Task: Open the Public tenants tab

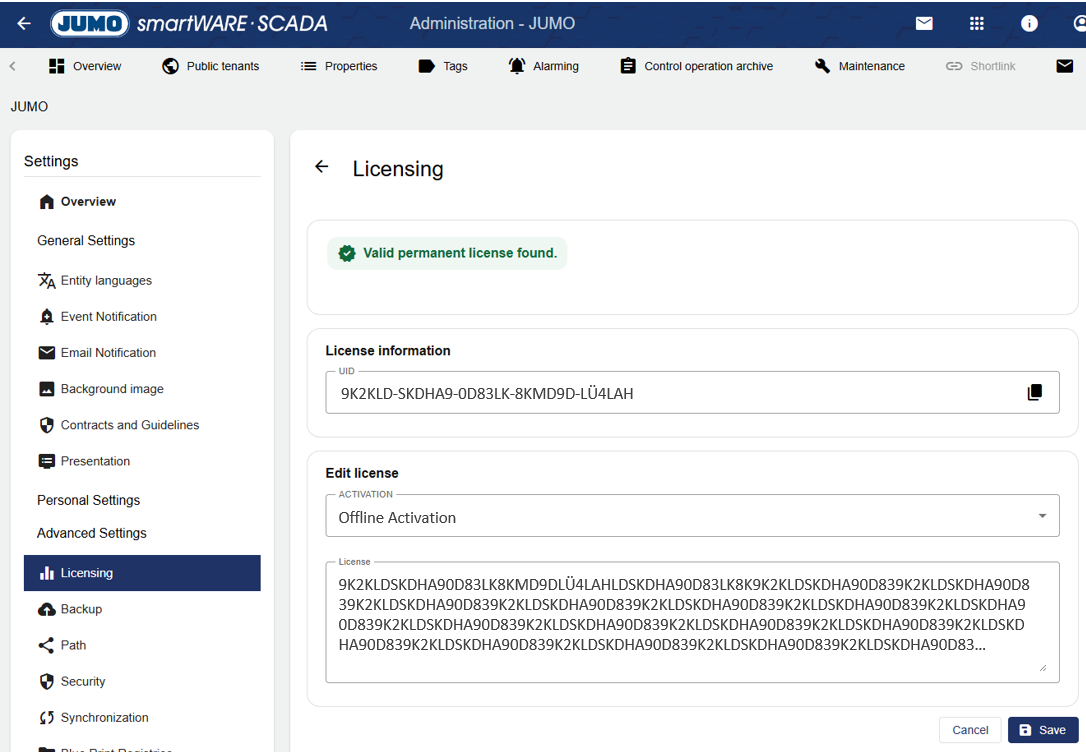Action: pos(211,66)
